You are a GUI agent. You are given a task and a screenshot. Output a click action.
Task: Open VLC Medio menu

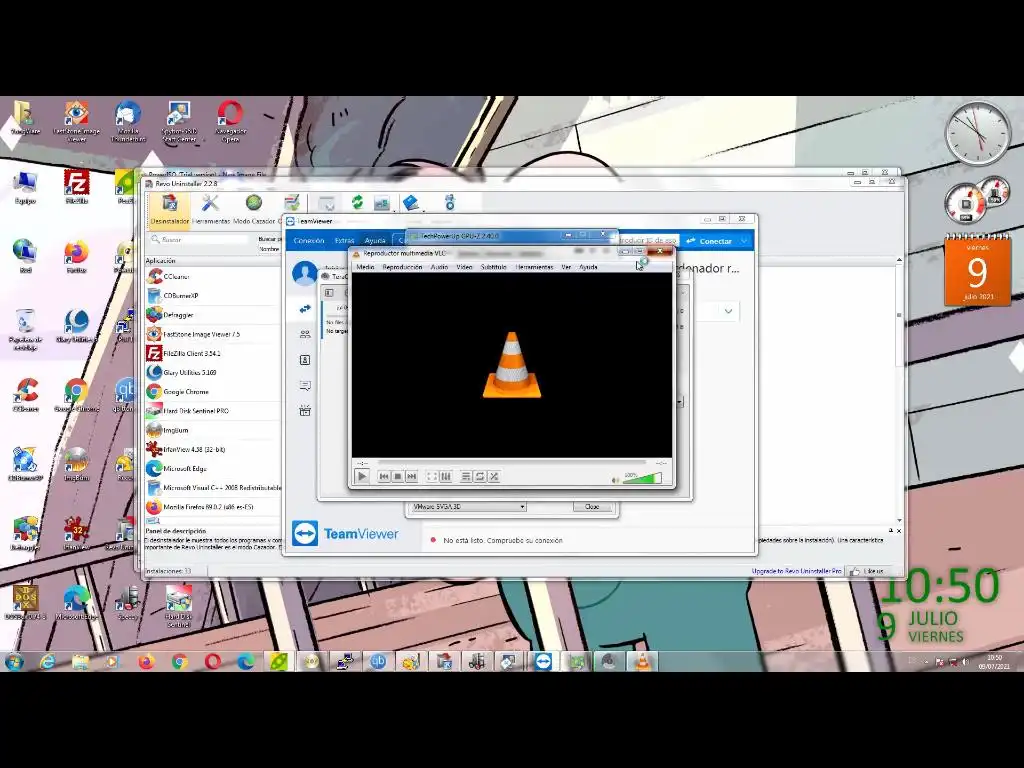pos(365,267)
